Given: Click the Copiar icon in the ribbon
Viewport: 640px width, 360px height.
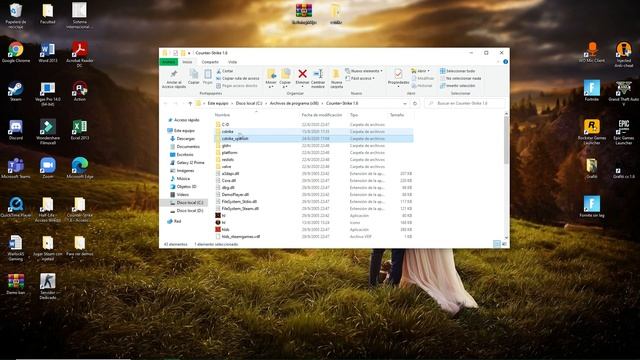Looking at the screenshot, I should pos(193,74).
